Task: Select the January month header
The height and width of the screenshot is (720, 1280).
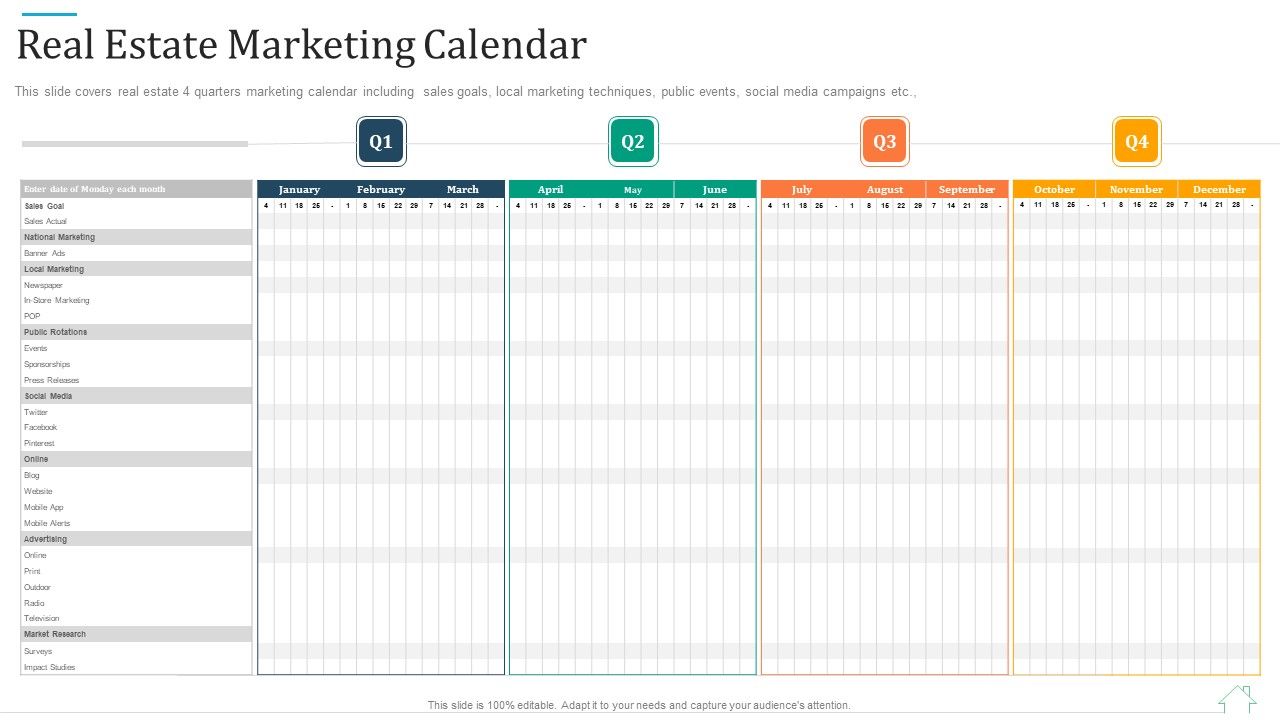Action: click(x=299, y=189)
